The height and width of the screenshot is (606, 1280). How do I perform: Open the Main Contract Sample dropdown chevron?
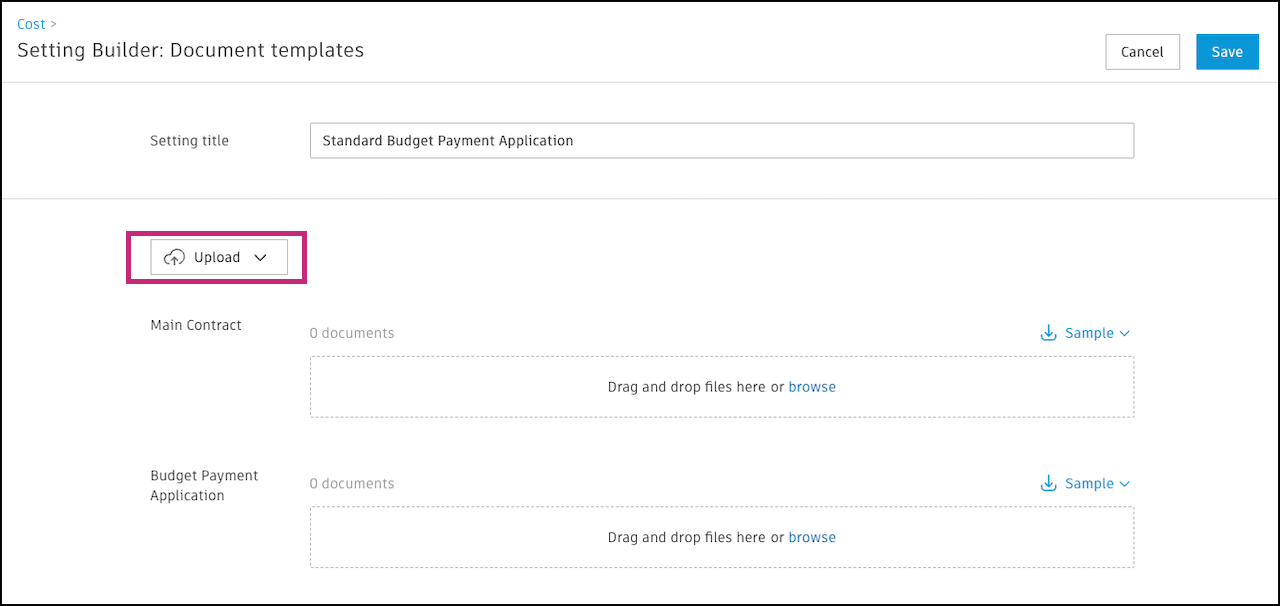1125,334
